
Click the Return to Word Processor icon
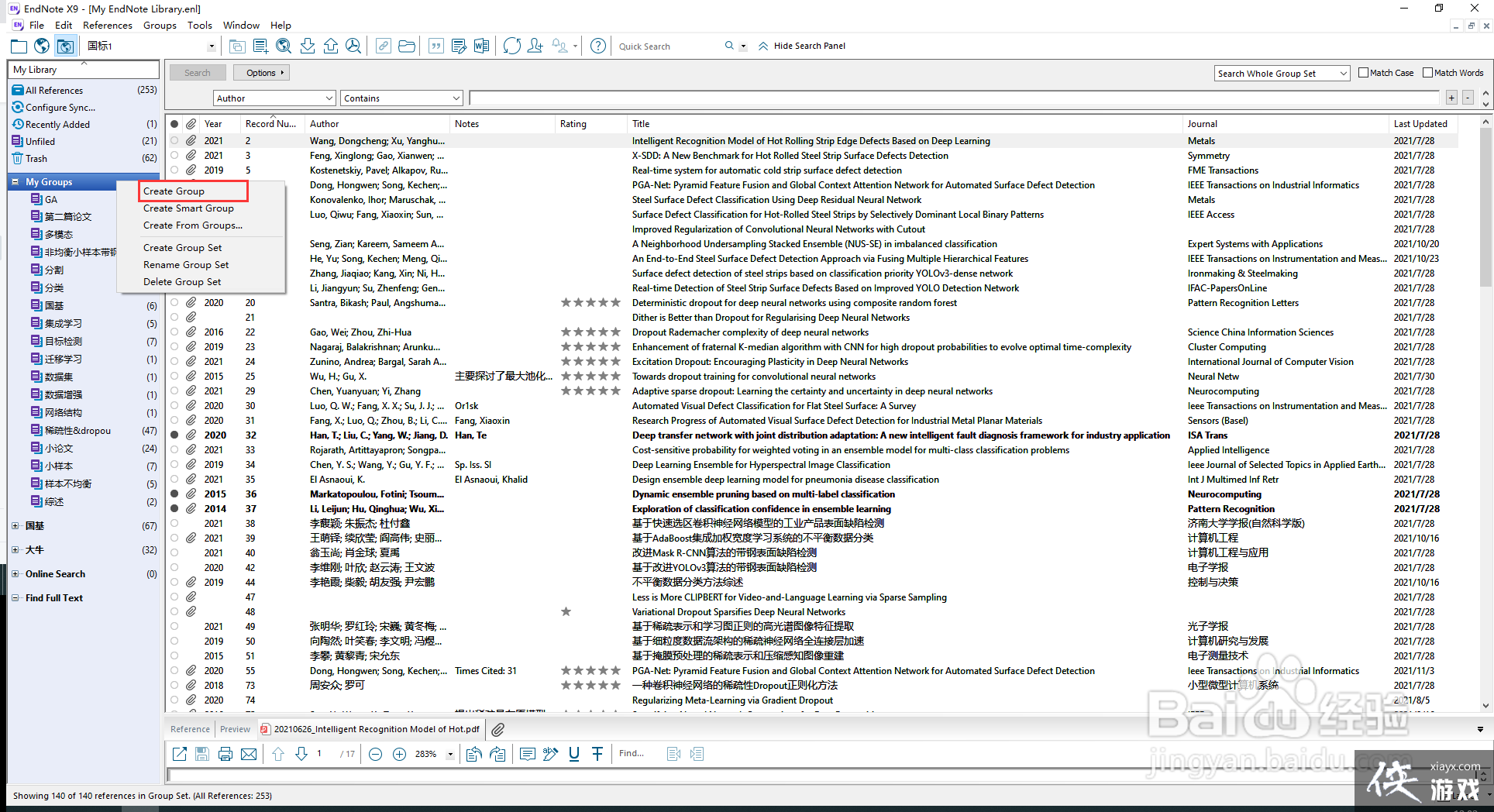[482, 46]
